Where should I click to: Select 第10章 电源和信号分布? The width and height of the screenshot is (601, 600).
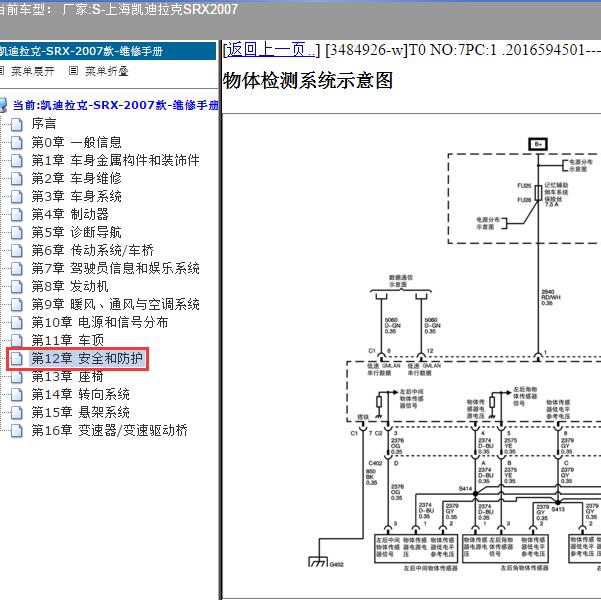click(100, 322)
